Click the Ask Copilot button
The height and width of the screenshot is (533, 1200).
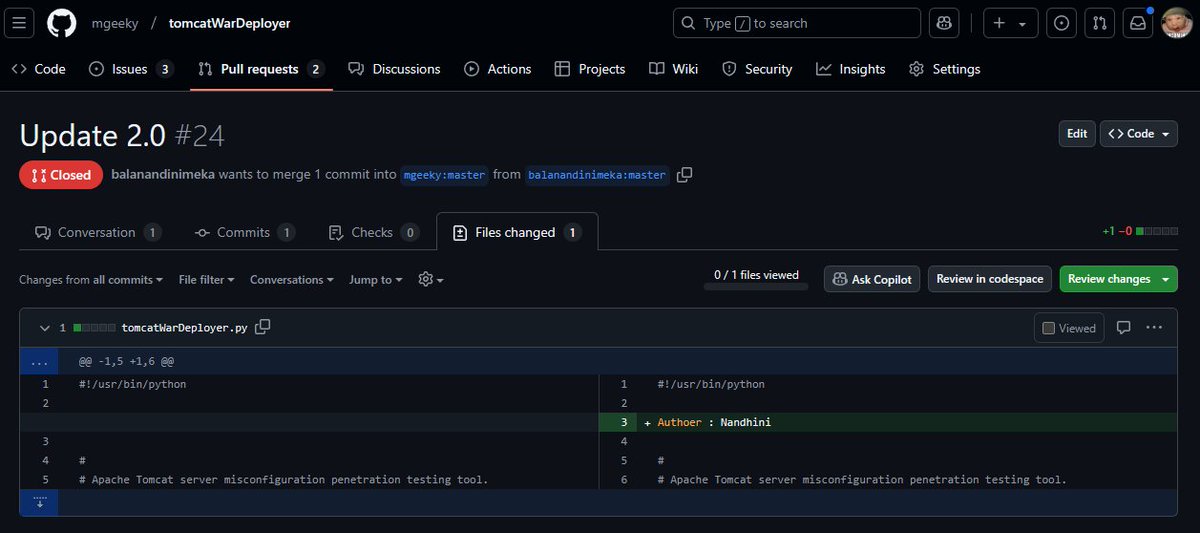[x=872, y=279]
